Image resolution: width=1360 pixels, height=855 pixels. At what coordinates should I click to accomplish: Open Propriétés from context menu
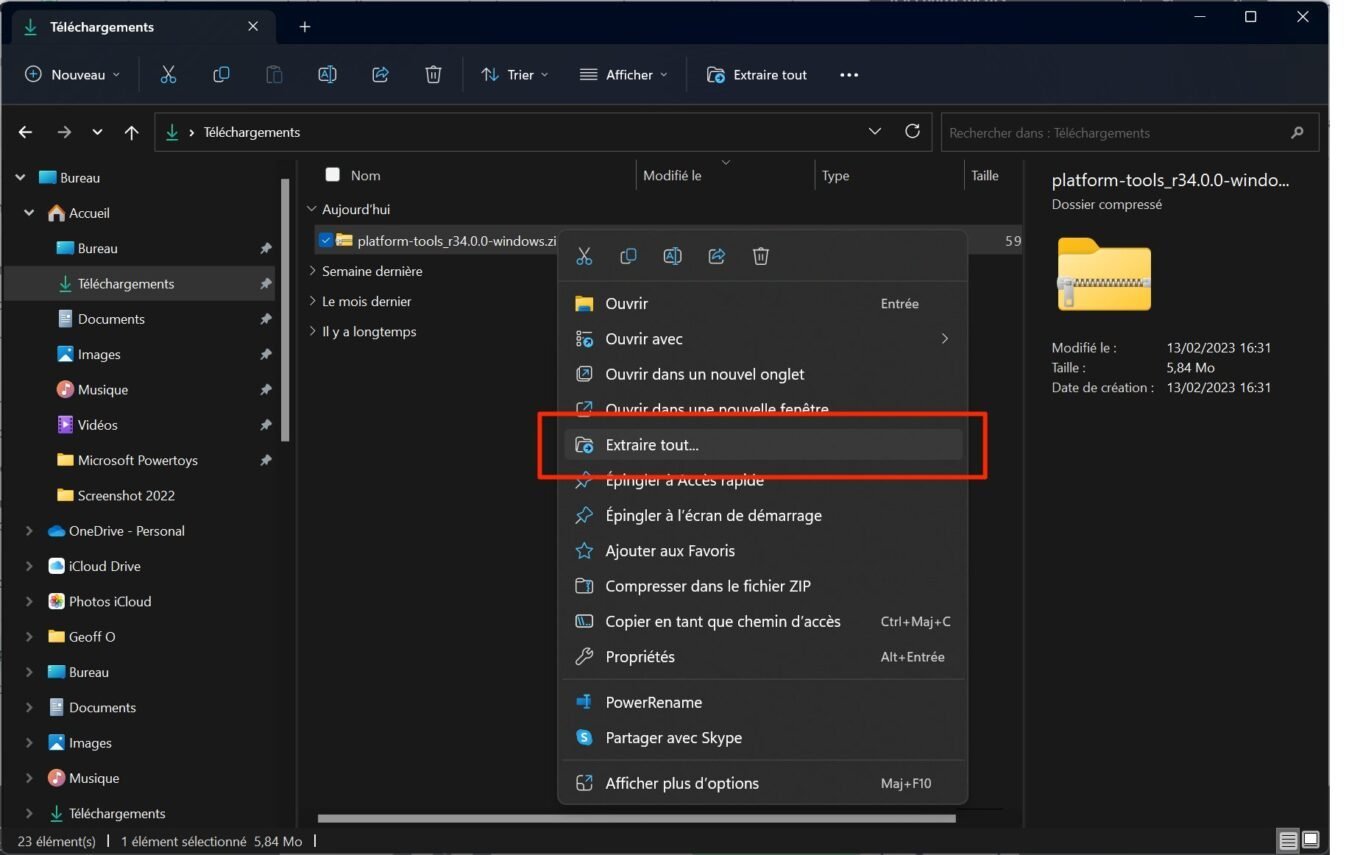pyautogui.click(x=763, y=657)
